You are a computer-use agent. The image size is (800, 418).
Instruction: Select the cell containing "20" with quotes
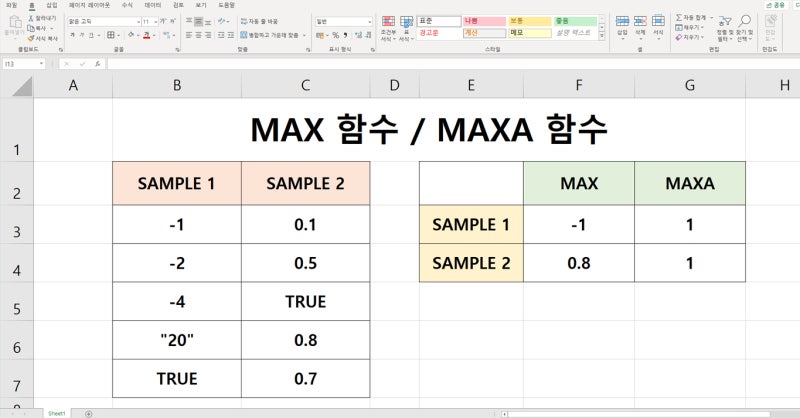pyautogui.click(x=177, y=340)
